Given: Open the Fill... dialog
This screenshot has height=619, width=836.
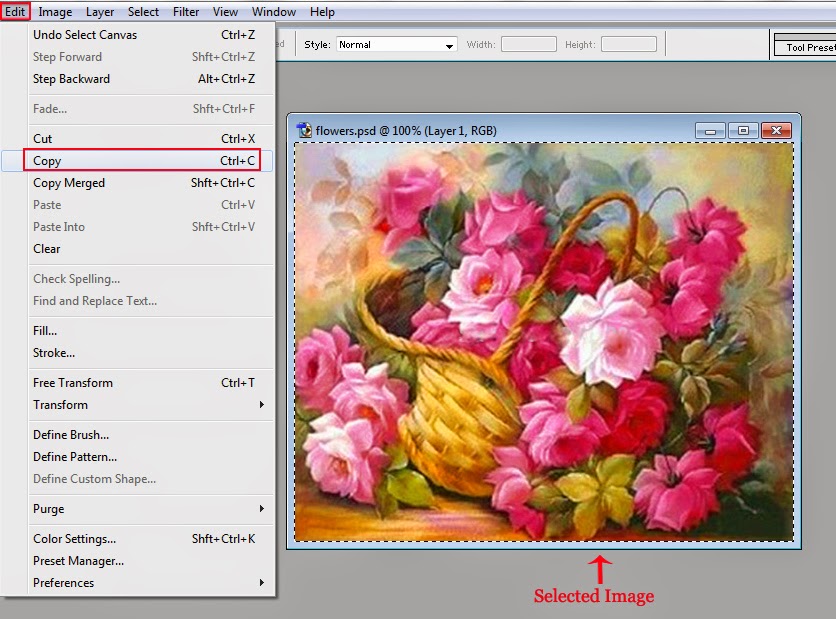Looking at the screenshot, I should tap(143, 331).
